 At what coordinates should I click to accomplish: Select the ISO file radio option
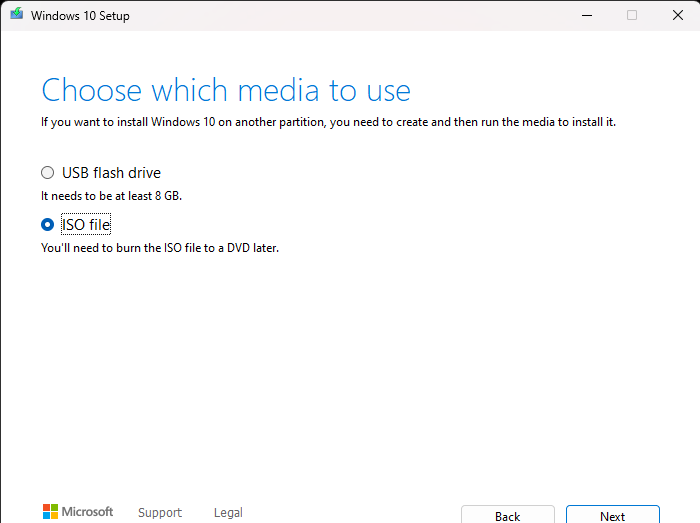point(47,224)
